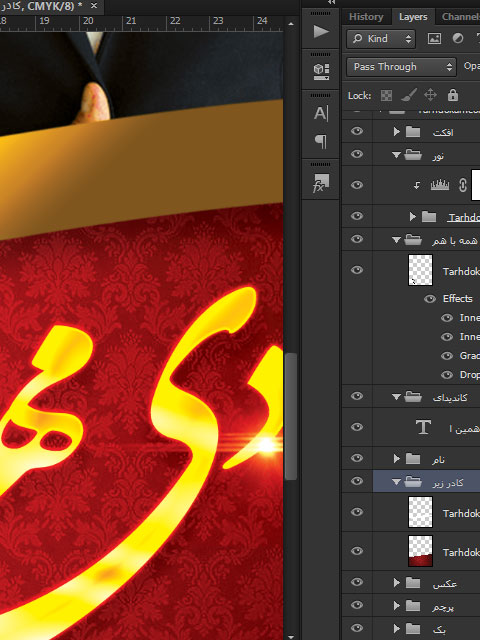Toggle all Effects visibility eye
This screenshot has height=640, width=480.
click(x=429, y=299)
